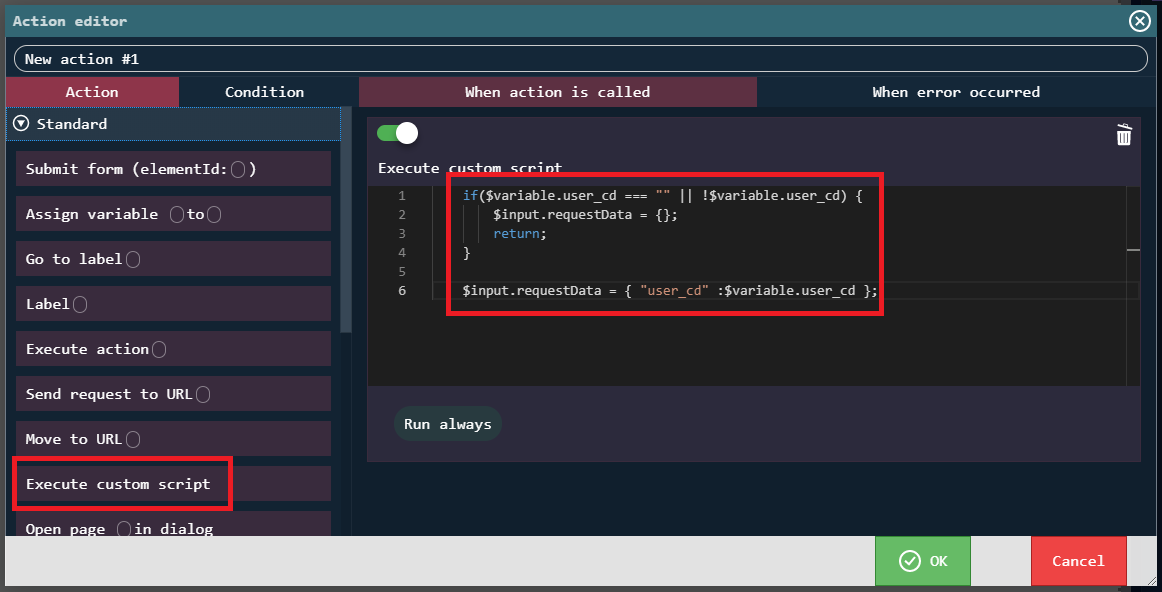Click line 6 in the code editor
The height and width of the screenshot is (592, 1162).
(670, 291)
